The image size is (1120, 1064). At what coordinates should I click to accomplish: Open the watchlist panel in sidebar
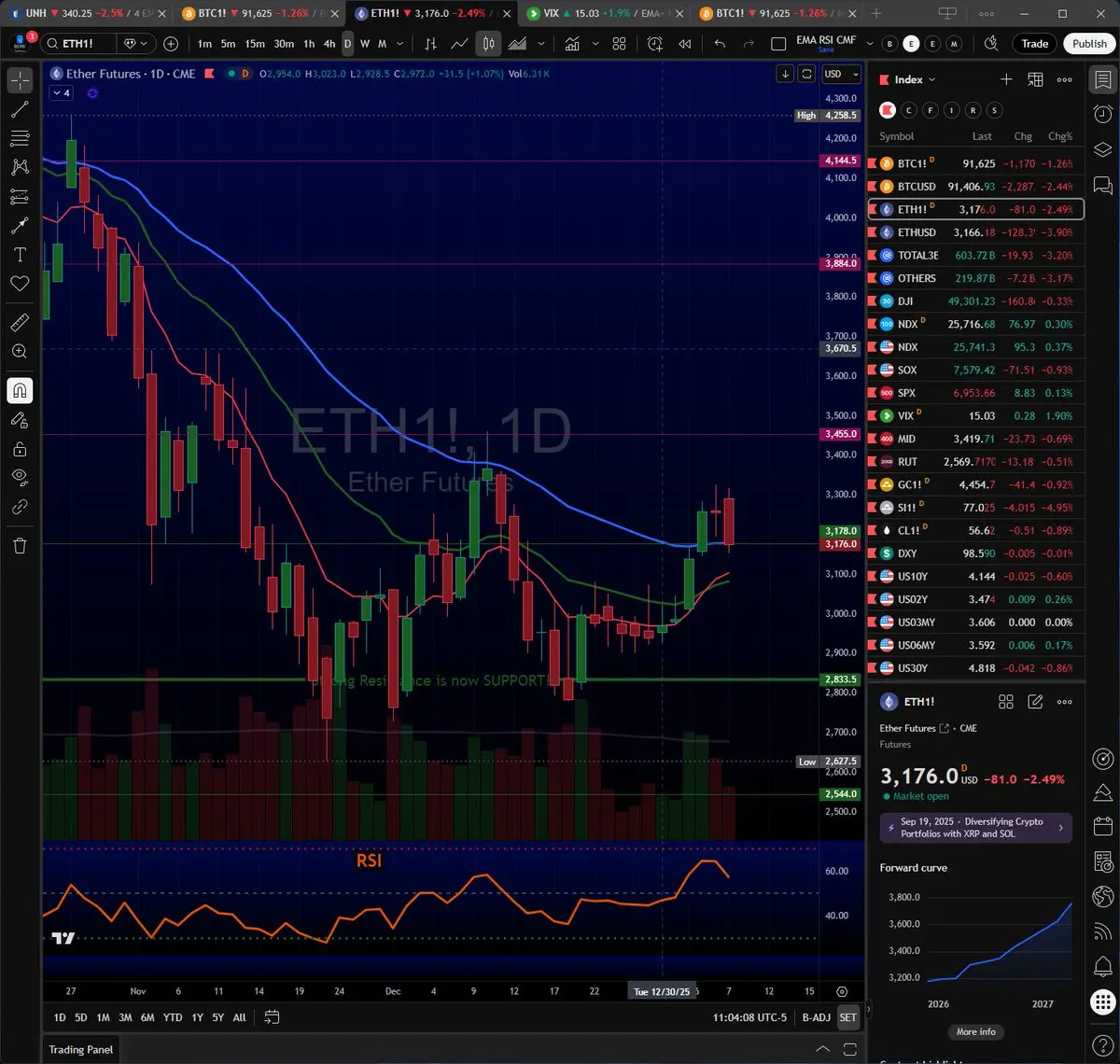pos(1102,81)
